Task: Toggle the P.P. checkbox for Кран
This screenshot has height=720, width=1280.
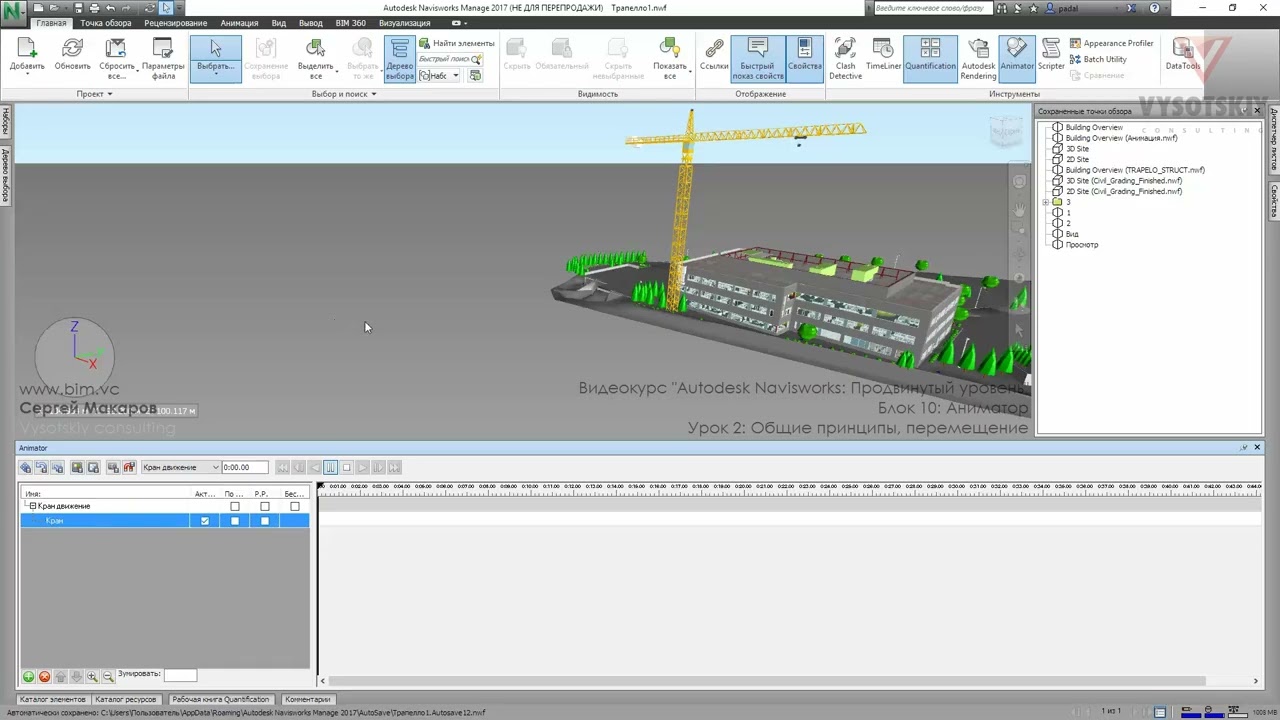Action: tap(265, 521)
